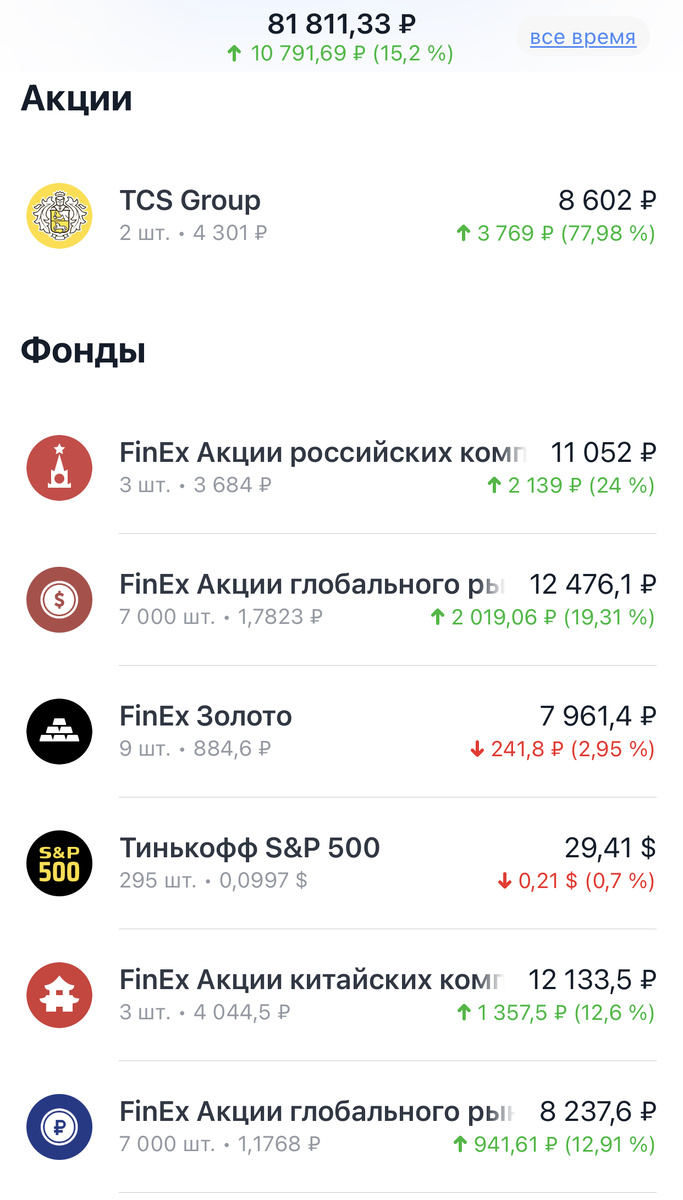The image size is (683, 1200).
Task: Expand the Фонды section header
Action: 83,351
